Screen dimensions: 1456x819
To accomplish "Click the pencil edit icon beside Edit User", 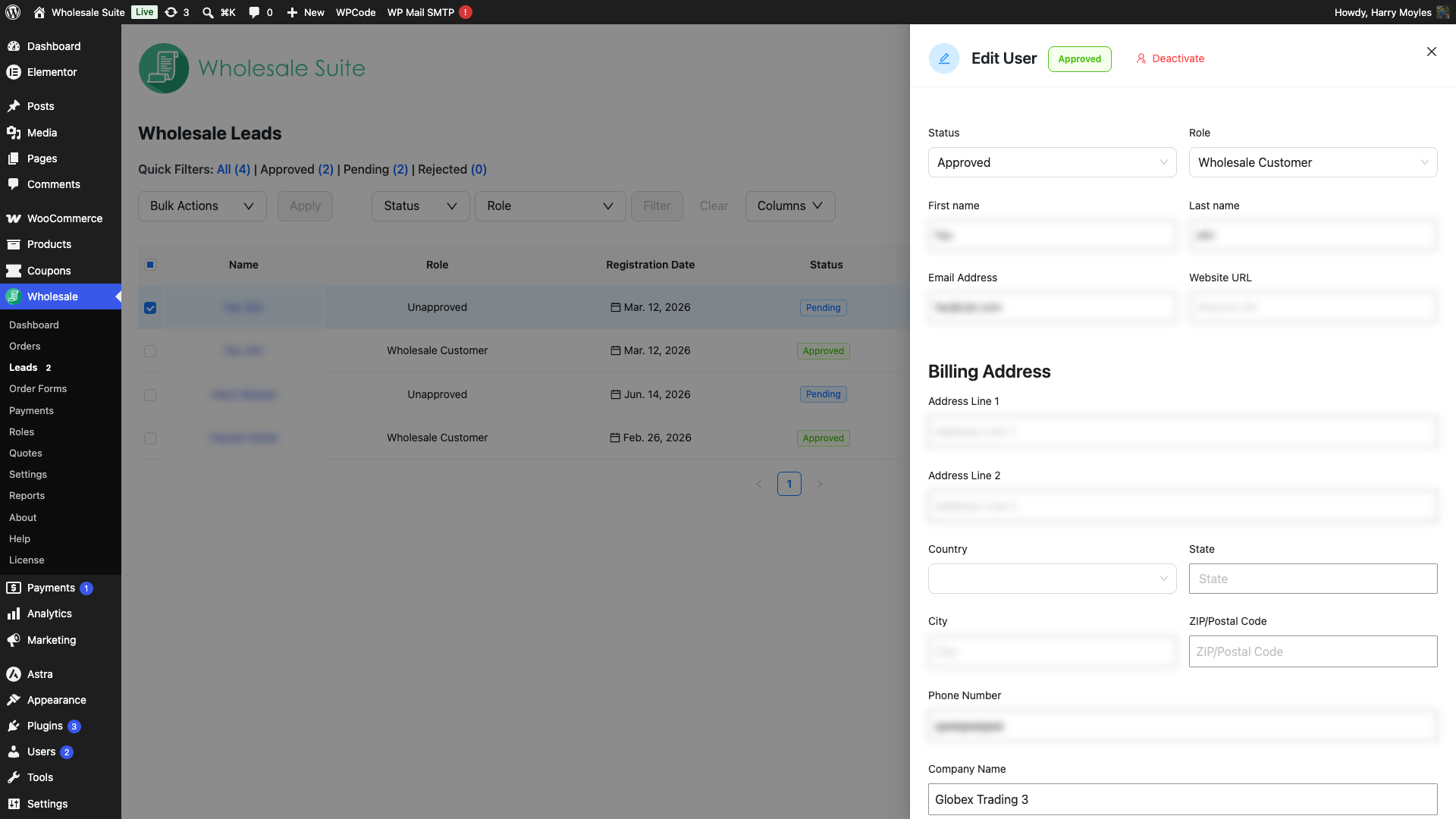I will point(944,58).
